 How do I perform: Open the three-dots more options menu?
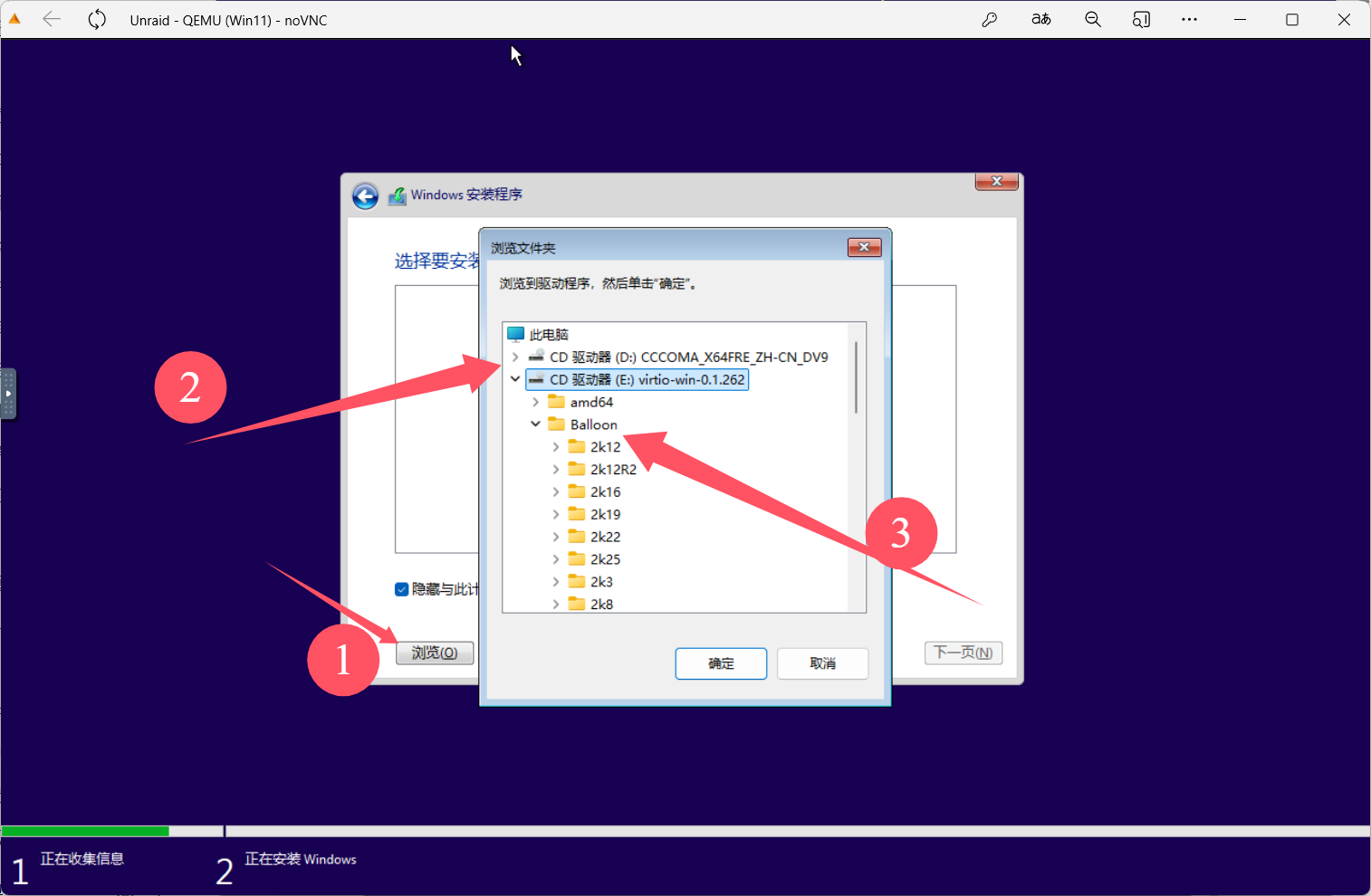pos(1189,20)
